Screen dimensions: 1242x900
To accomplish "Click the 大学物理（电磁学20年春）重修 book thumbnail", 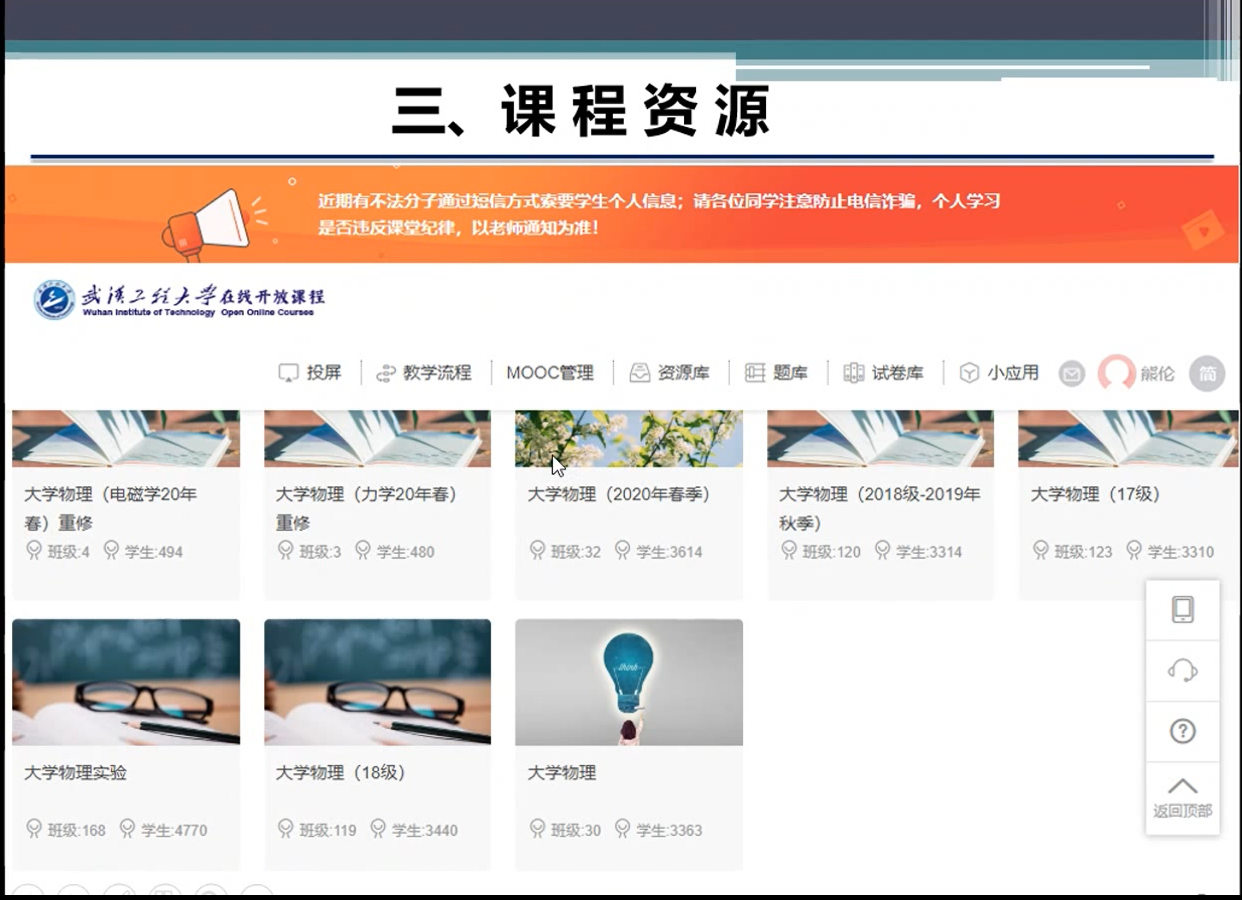I will pos(126,438).
